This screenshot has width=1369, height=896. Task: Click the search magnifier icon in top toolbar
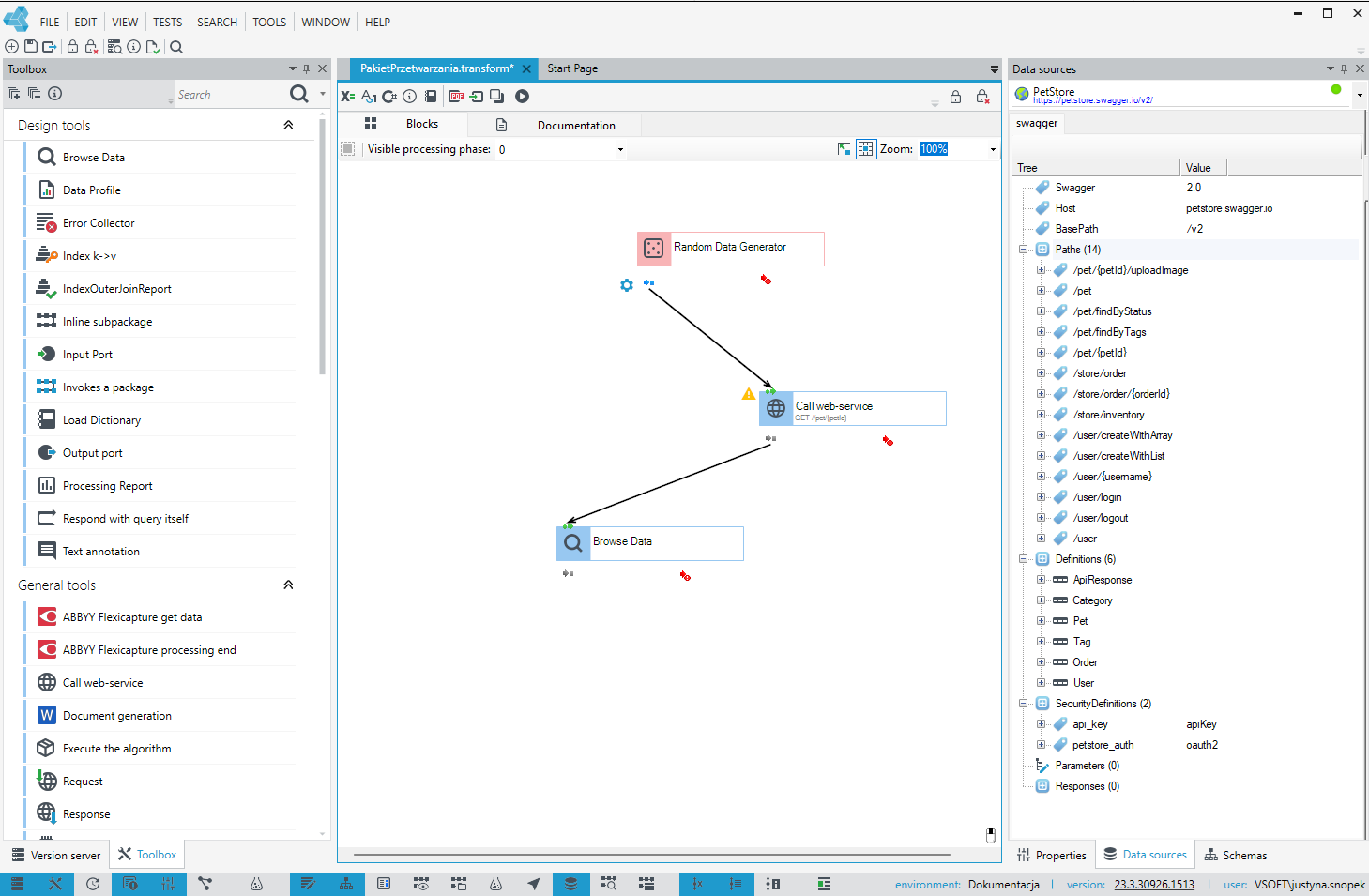click(176, 47)
